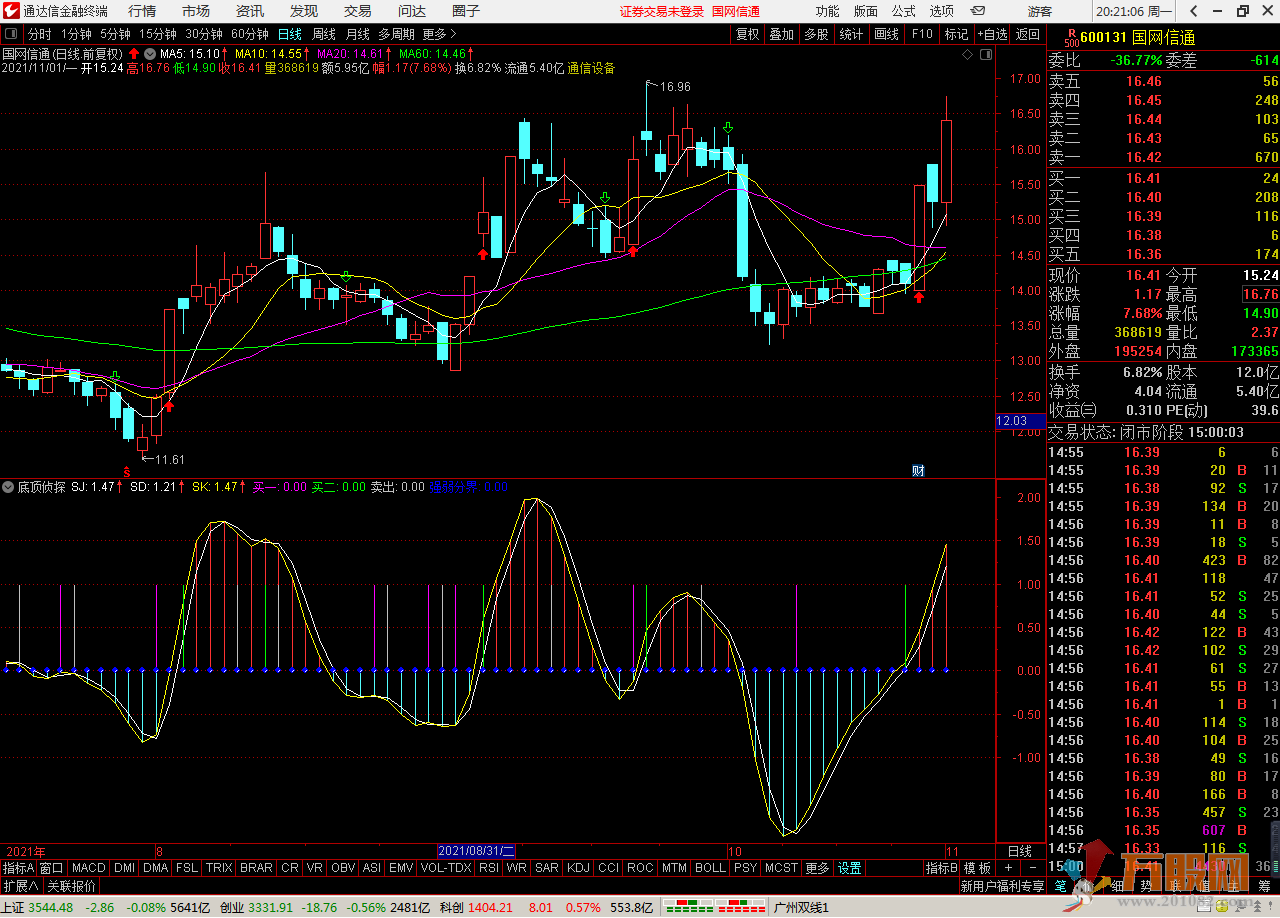The image size is (1280, 918).
Task: Click the zoom-out minus button near 模板
Action: pos(1032,868)
